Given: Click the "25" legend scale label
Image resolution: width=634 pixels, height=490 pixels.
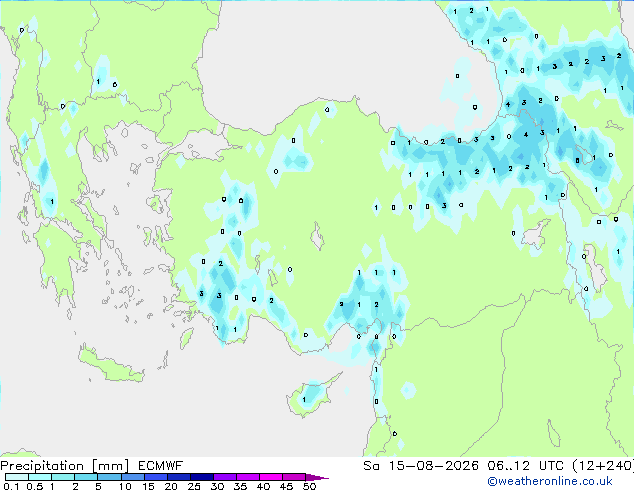Looking at the screenshot, I should (x=194, y=486).
